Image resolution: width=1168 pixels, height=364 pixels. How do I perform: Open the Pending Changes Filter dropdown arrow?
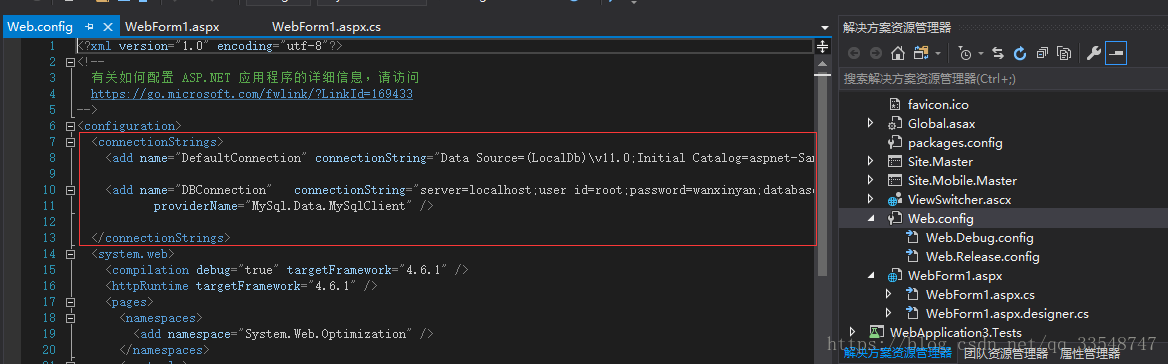pyautogui.click(x=981, y=54)
